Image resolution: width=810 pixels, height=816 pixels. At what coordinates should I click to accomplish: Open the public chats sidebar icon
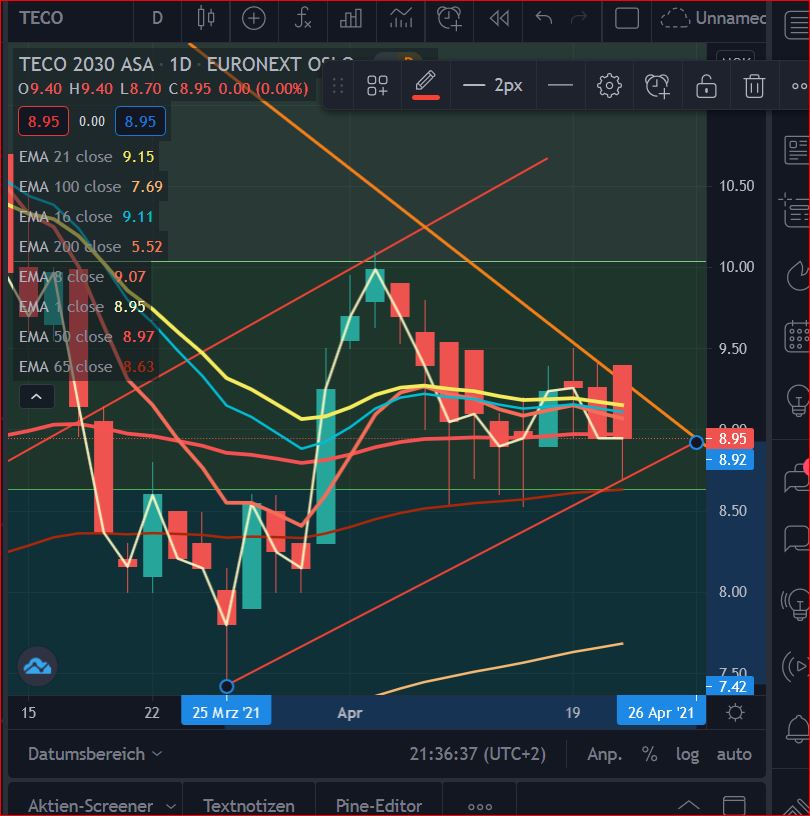(x=796, y=477)
